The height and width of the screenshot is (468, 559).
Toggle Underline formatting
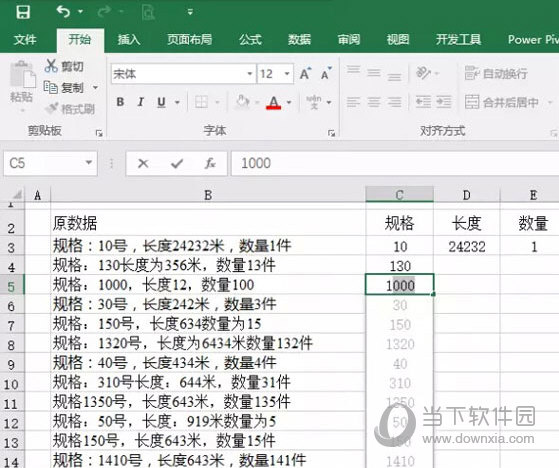click(x=161, y=102)
